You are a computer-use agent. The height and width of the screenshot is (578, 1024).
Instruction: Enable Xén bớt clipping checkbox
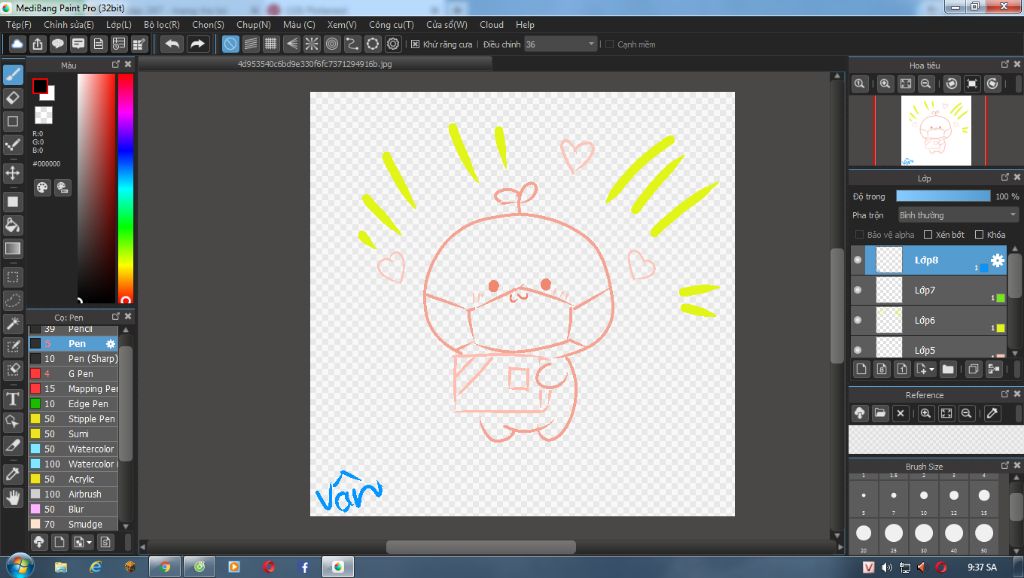[928, 234]
